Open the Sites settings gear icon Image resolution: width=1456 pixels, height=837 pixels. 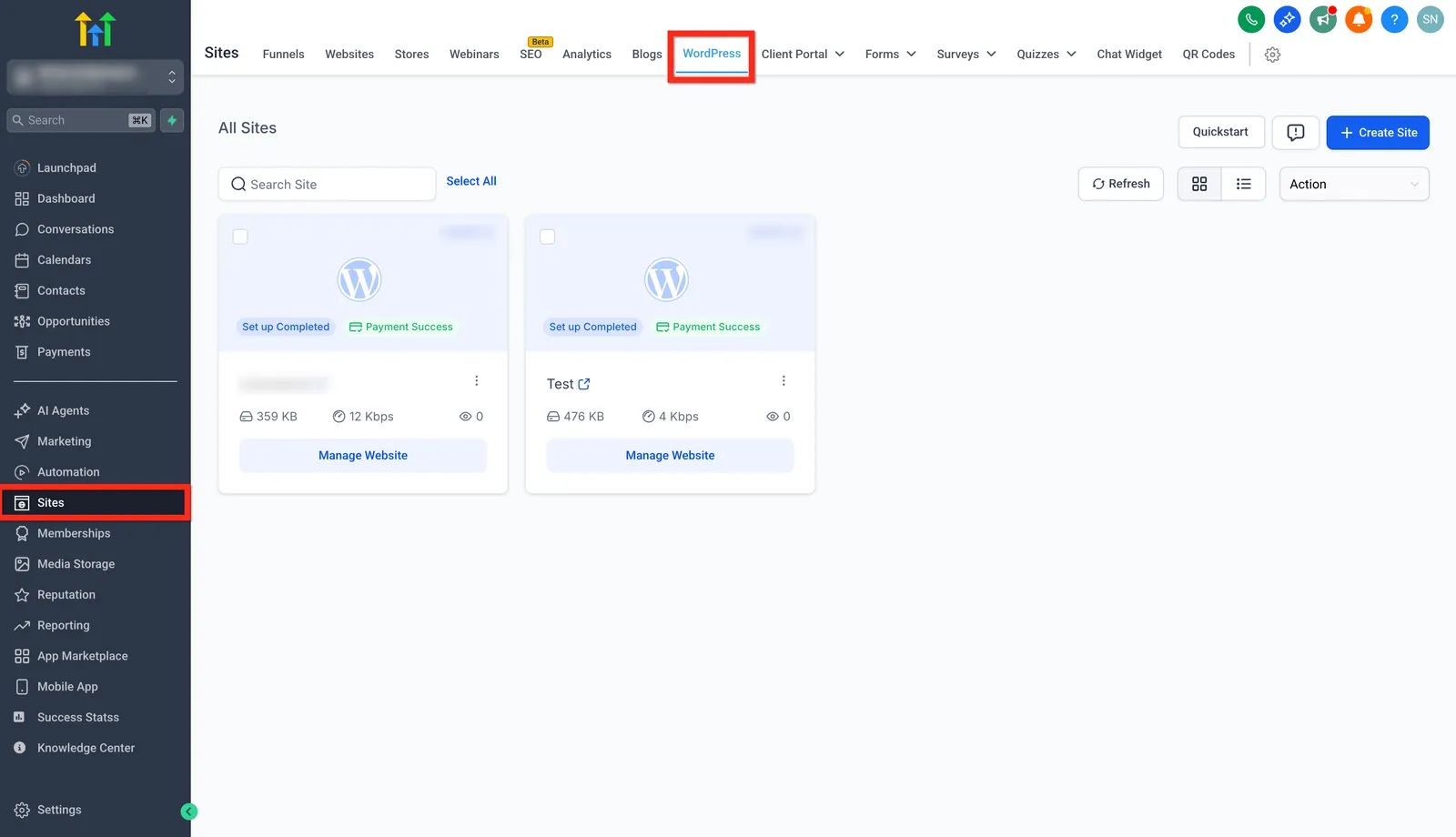pyautogui.click(x=1272, y=55)
